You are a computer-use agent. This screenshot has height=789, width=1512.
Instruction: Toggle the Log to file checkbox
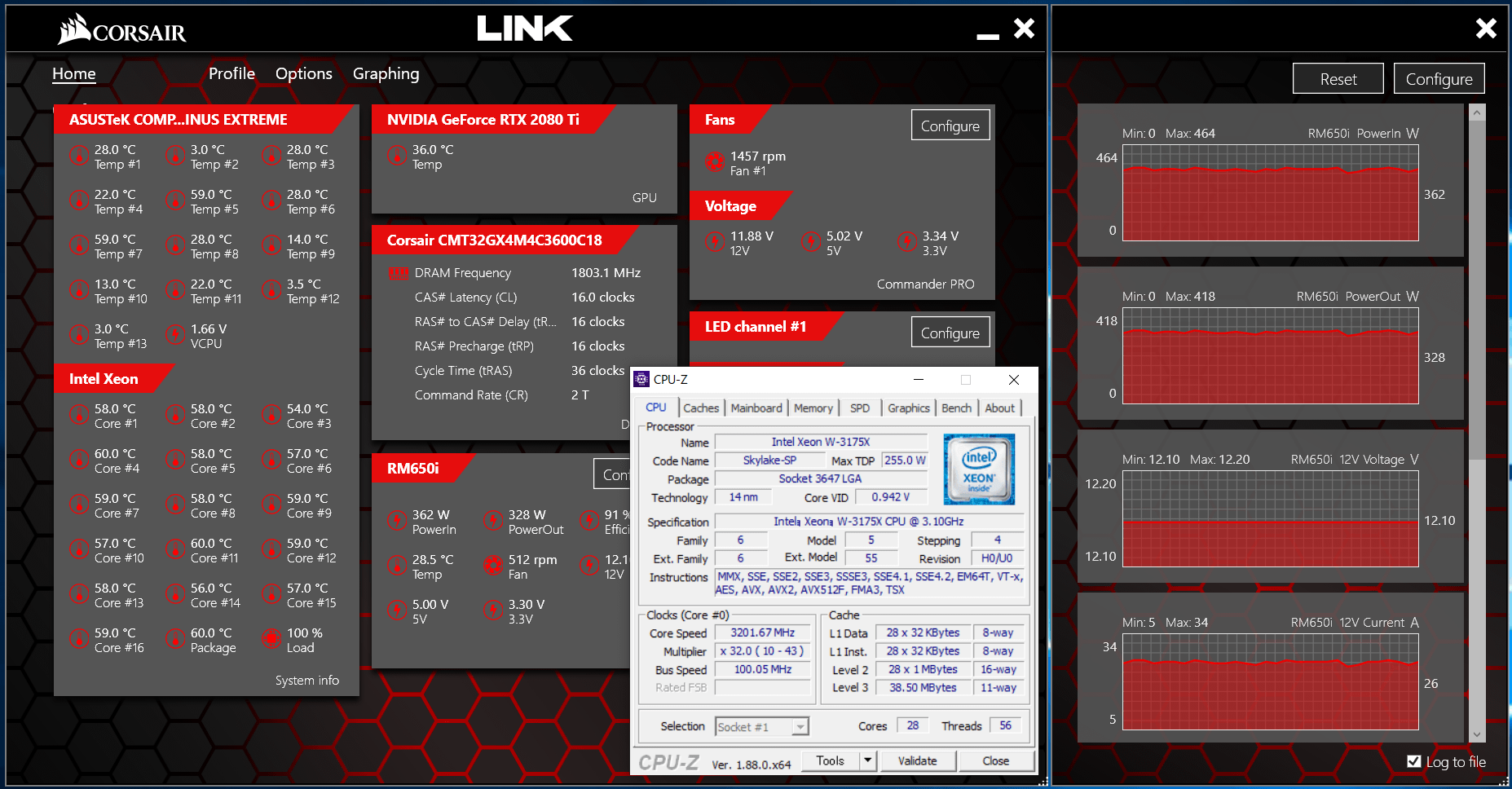(x=1414, y=761)
